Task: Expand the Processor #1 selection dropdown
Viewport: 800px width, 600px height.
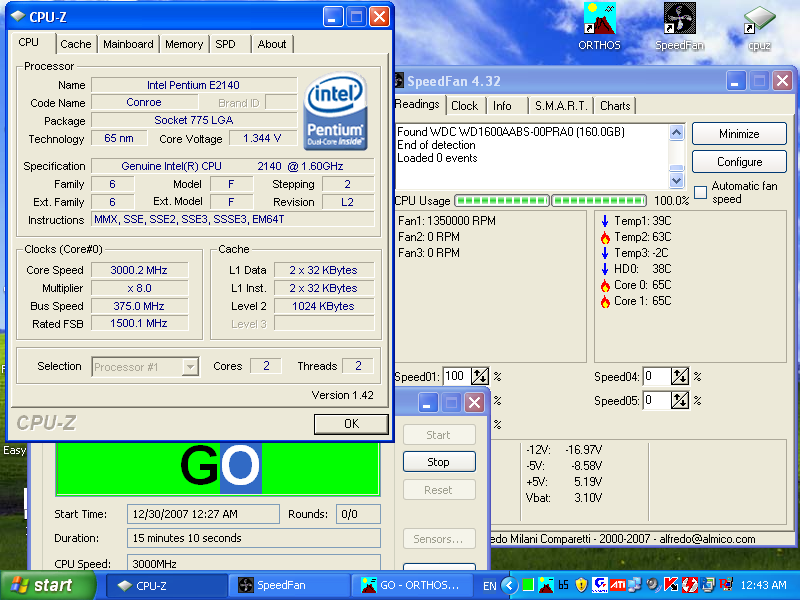Action: (x=190, y=367)
